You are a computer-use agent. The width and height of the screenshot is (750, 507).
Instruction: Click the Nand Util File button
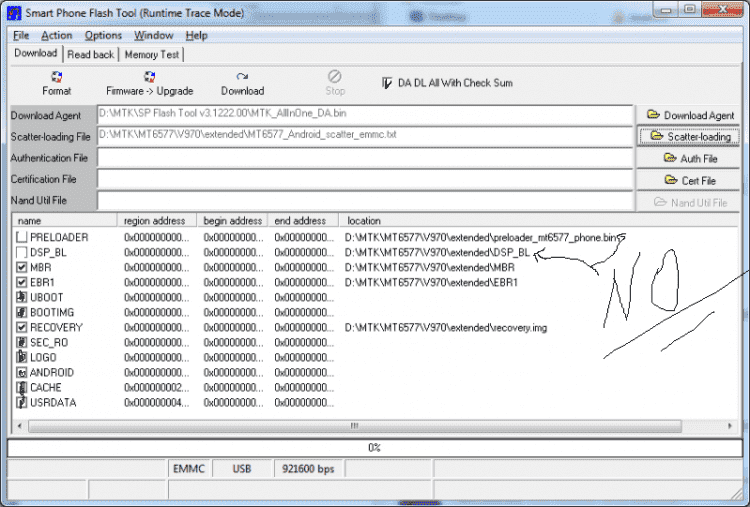click(690, 202)
